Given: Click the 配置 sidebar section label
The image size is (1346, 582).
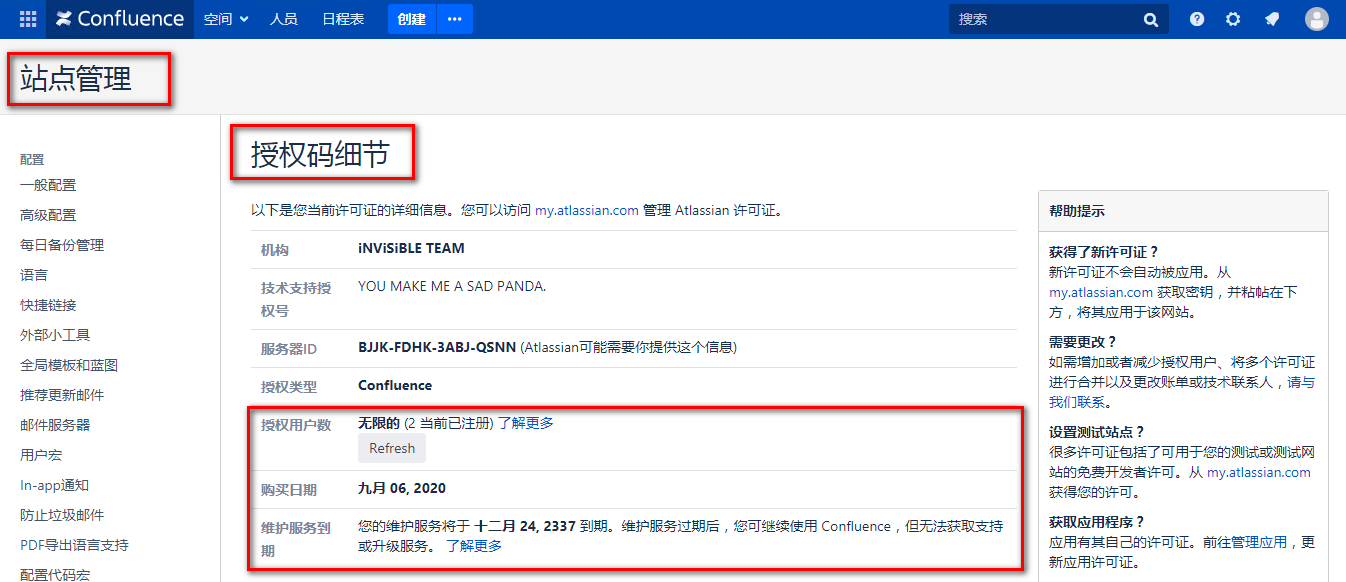Looking at the screenshot, I should pos(32,159).
